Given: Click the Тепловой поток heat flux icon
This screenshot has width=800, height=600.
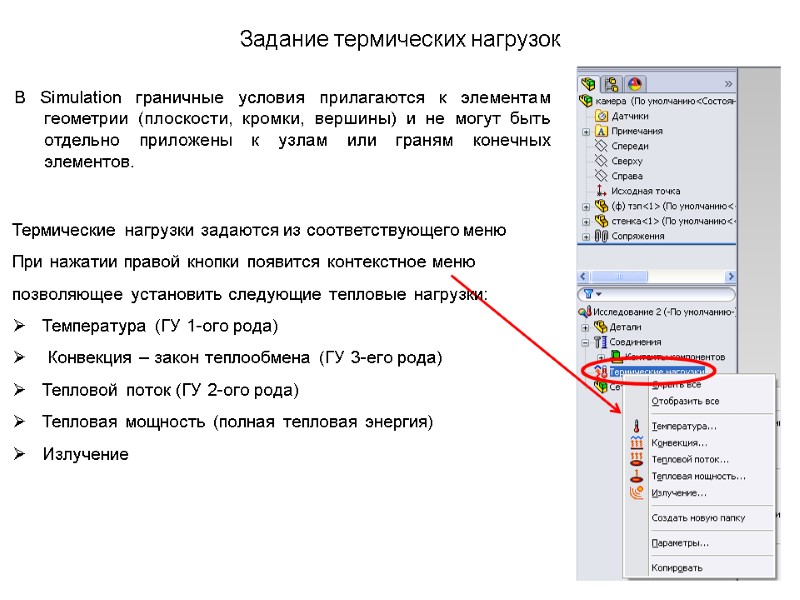Looking at the screenshot, I should (x=636, y=459).
